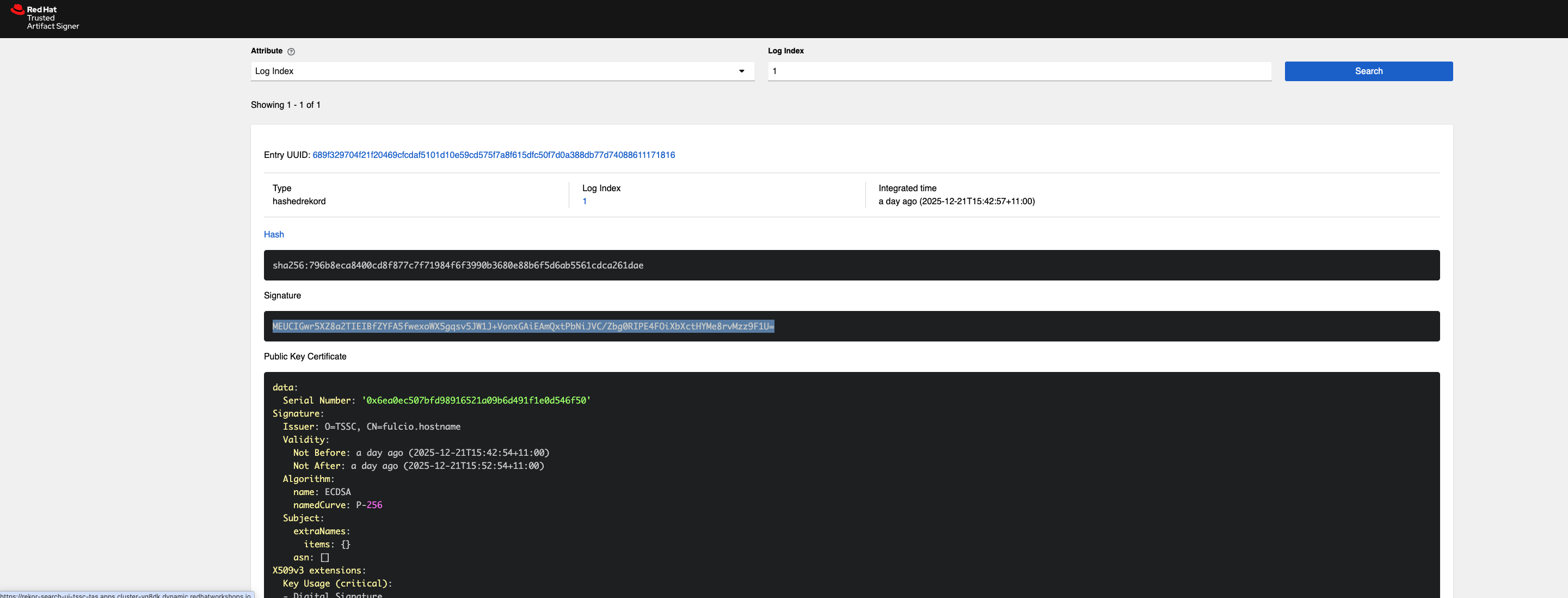Screen dimensions: 1568x598
Task: Click the Attribute dropdown caret arrow
Action: click(741, 71)
